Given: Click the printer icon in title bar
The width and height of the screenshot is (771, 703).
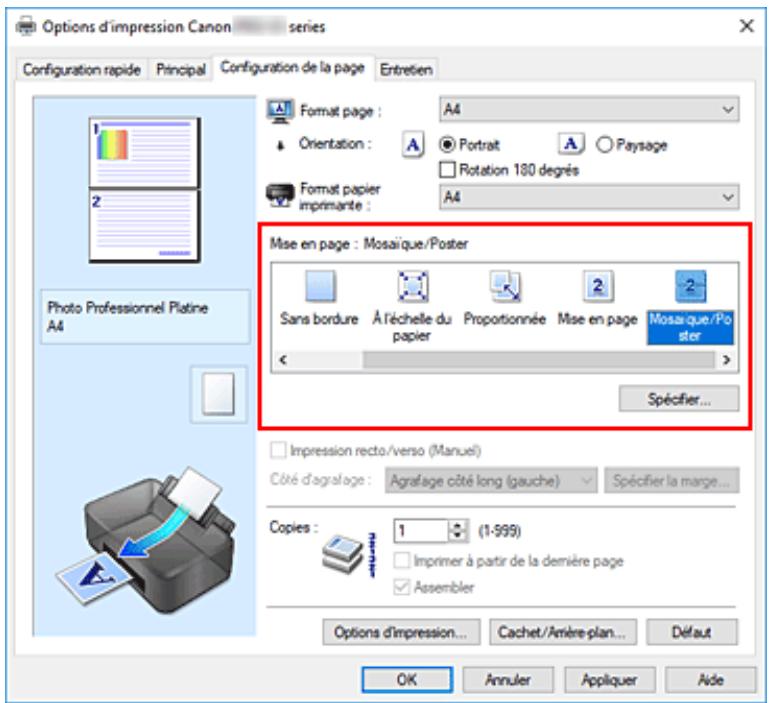Looking at the screenshot, I should 26,26.
